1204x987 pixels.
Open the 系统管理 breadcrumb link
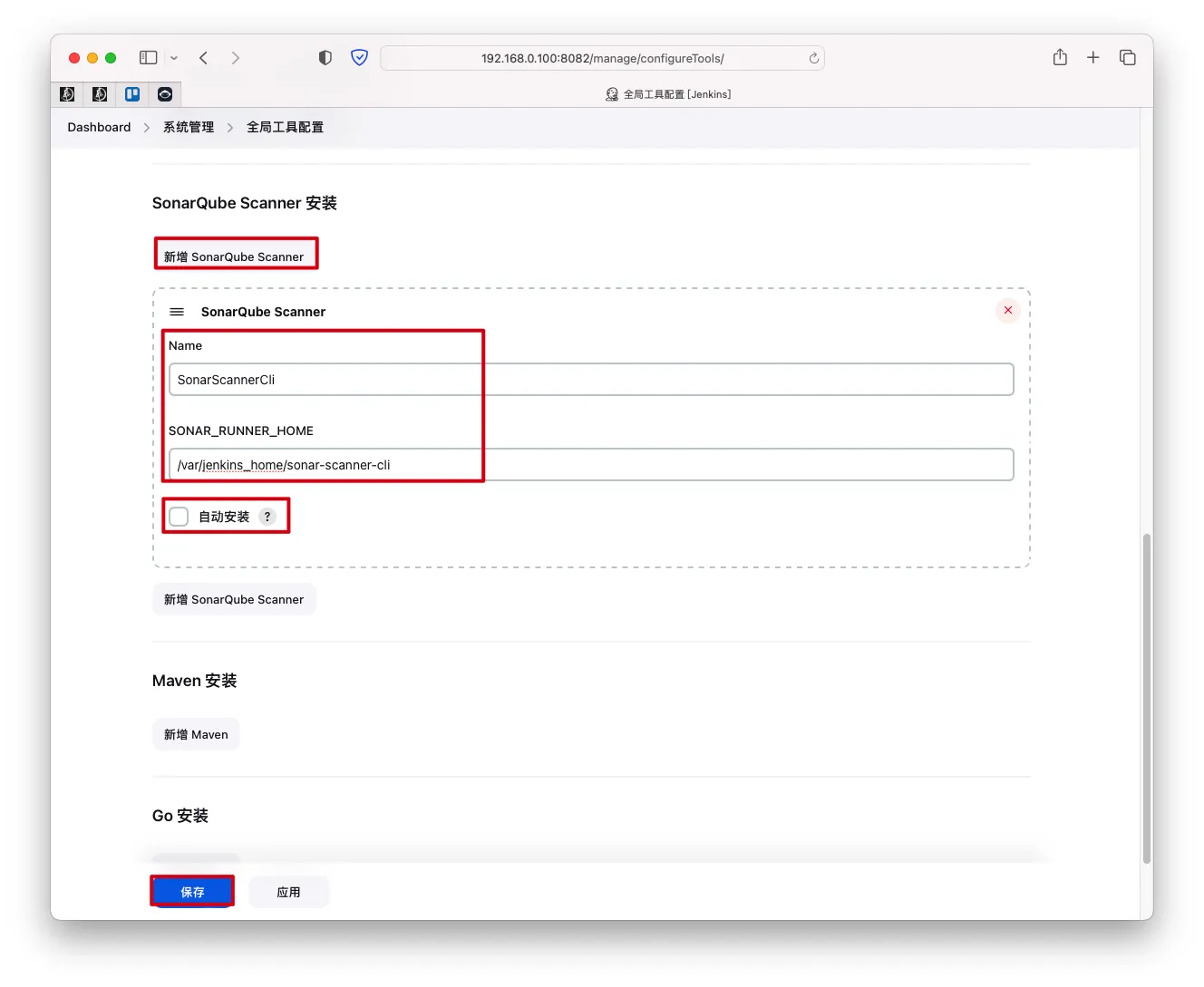pyautogui.click(x=189, y=128)
